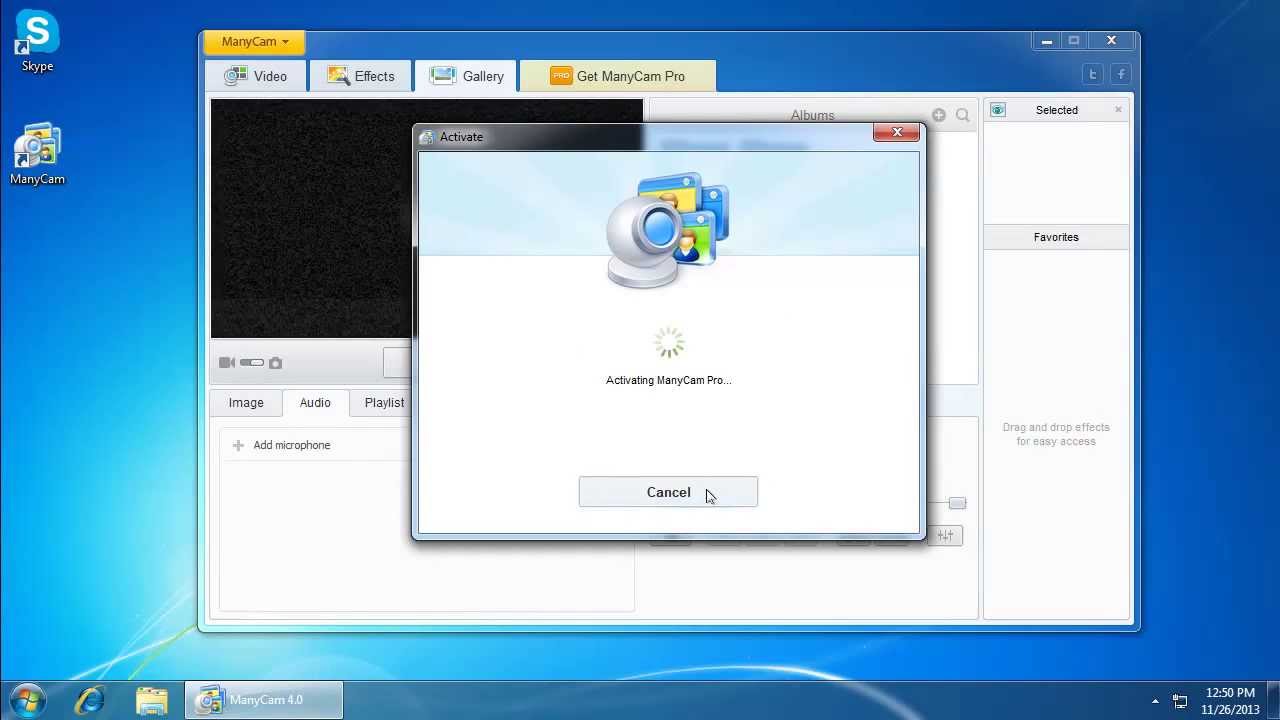Launch Internet Explorer from the taskbar
This screenshot has width=1280, height=720.
click(x=90, y=700)
